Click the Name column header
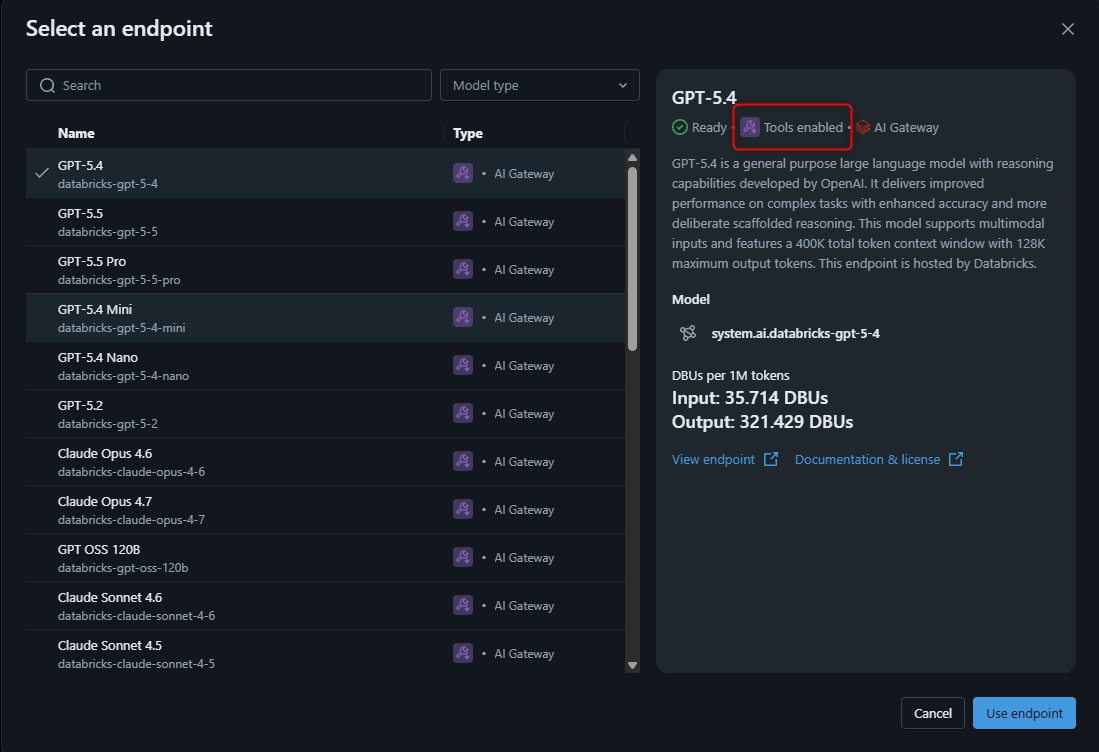 76,133
